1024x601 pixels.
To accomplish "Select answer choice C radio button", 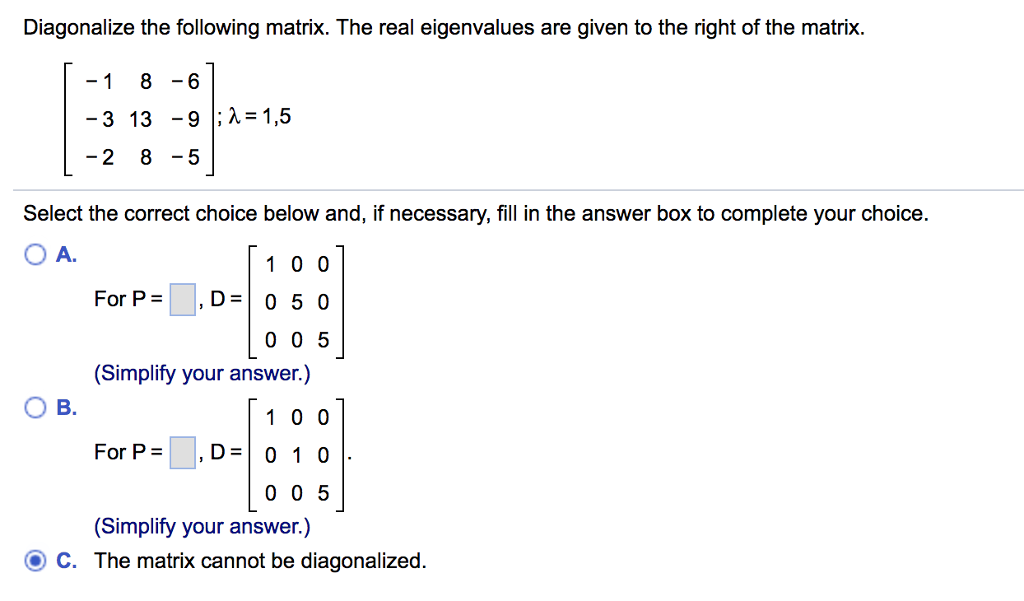I will point(33,560).
